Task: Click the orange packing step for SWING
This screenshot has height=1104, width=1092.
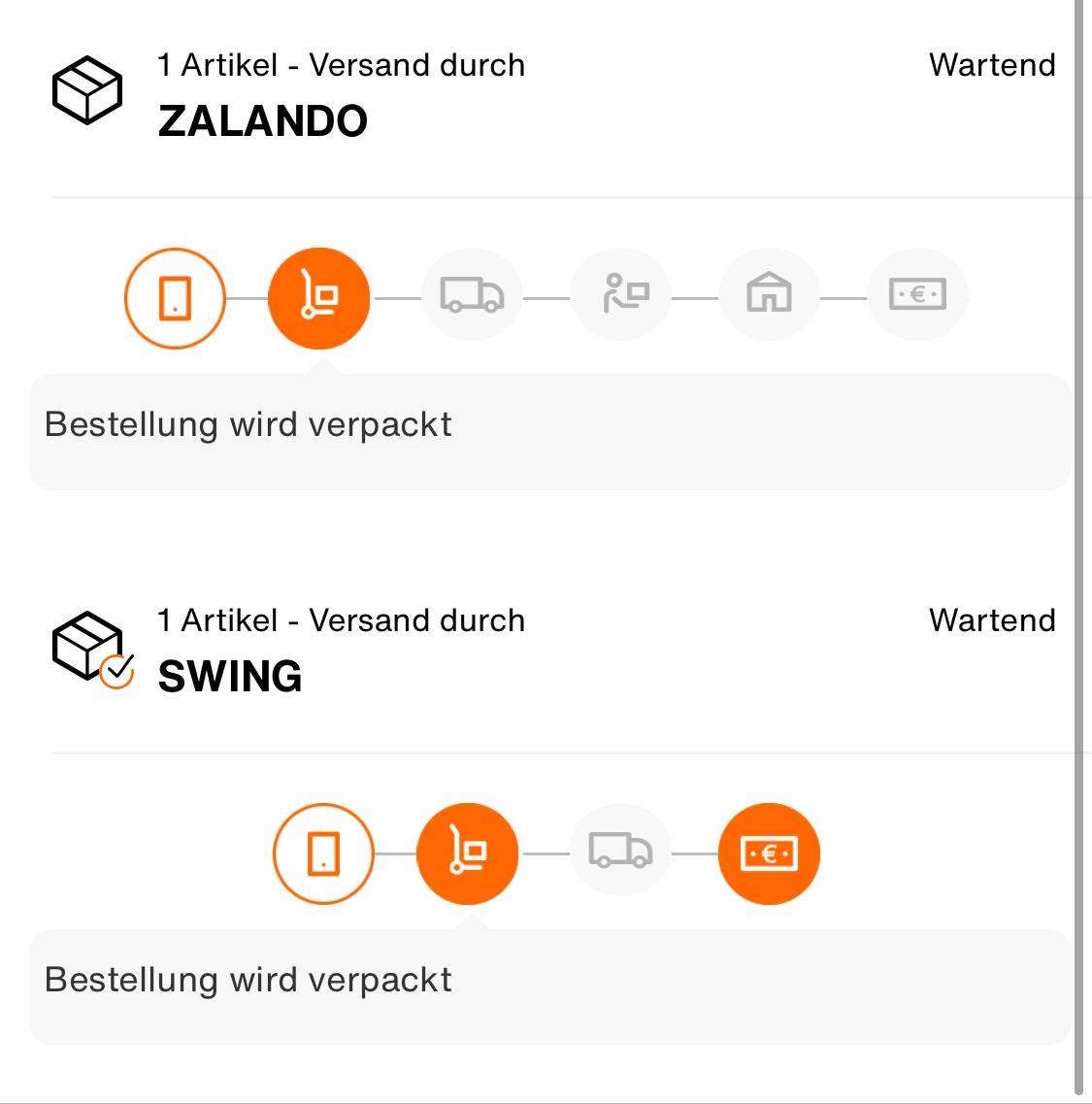Action: [x=468, y=853]
